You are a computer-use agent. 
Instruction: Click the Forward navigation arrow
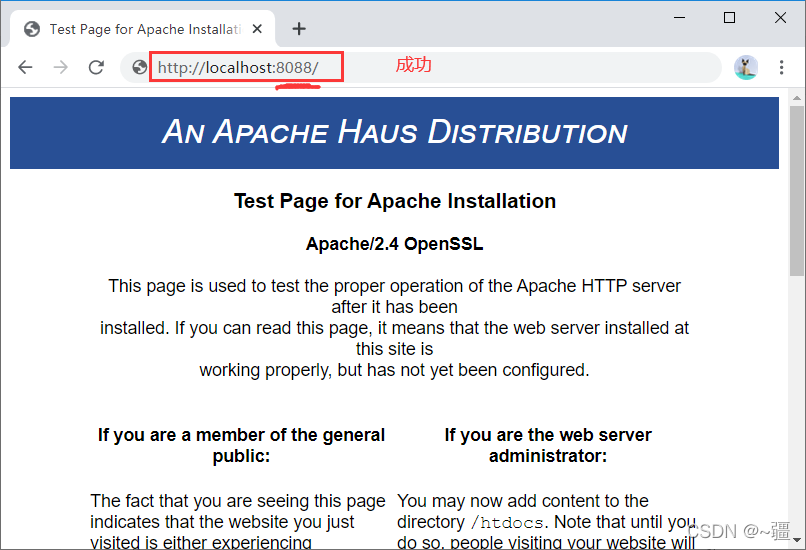click(60, 67)
